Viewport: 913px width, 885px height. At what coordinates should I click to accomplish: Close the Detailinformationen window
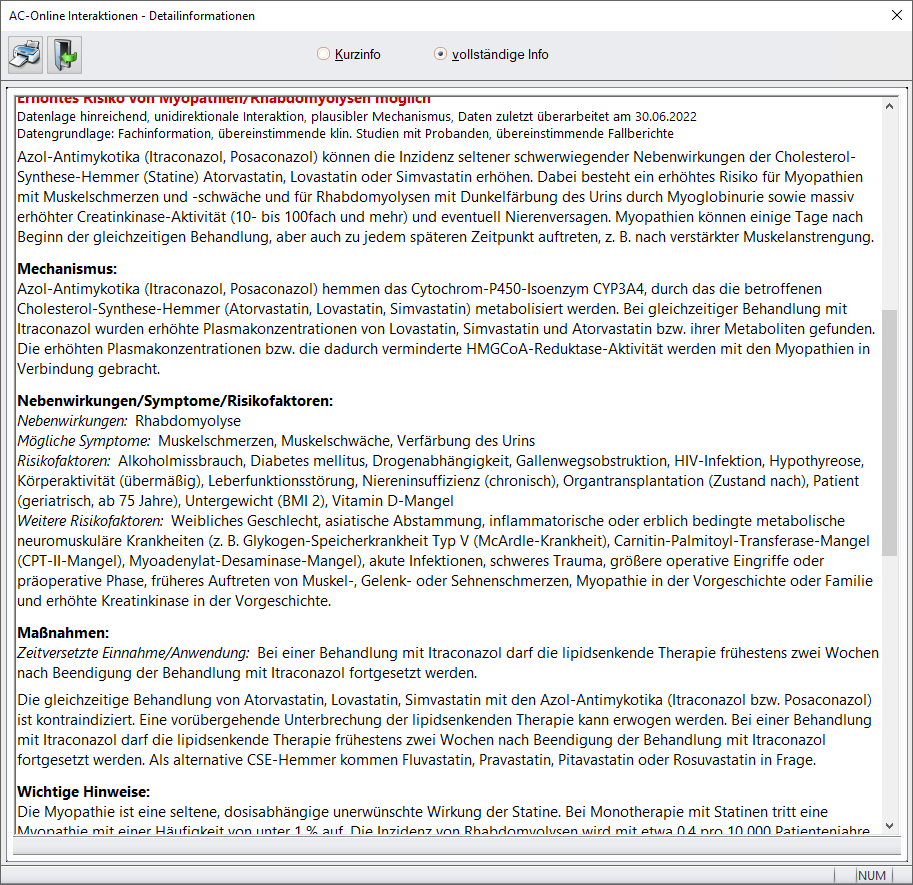(894, 15)
